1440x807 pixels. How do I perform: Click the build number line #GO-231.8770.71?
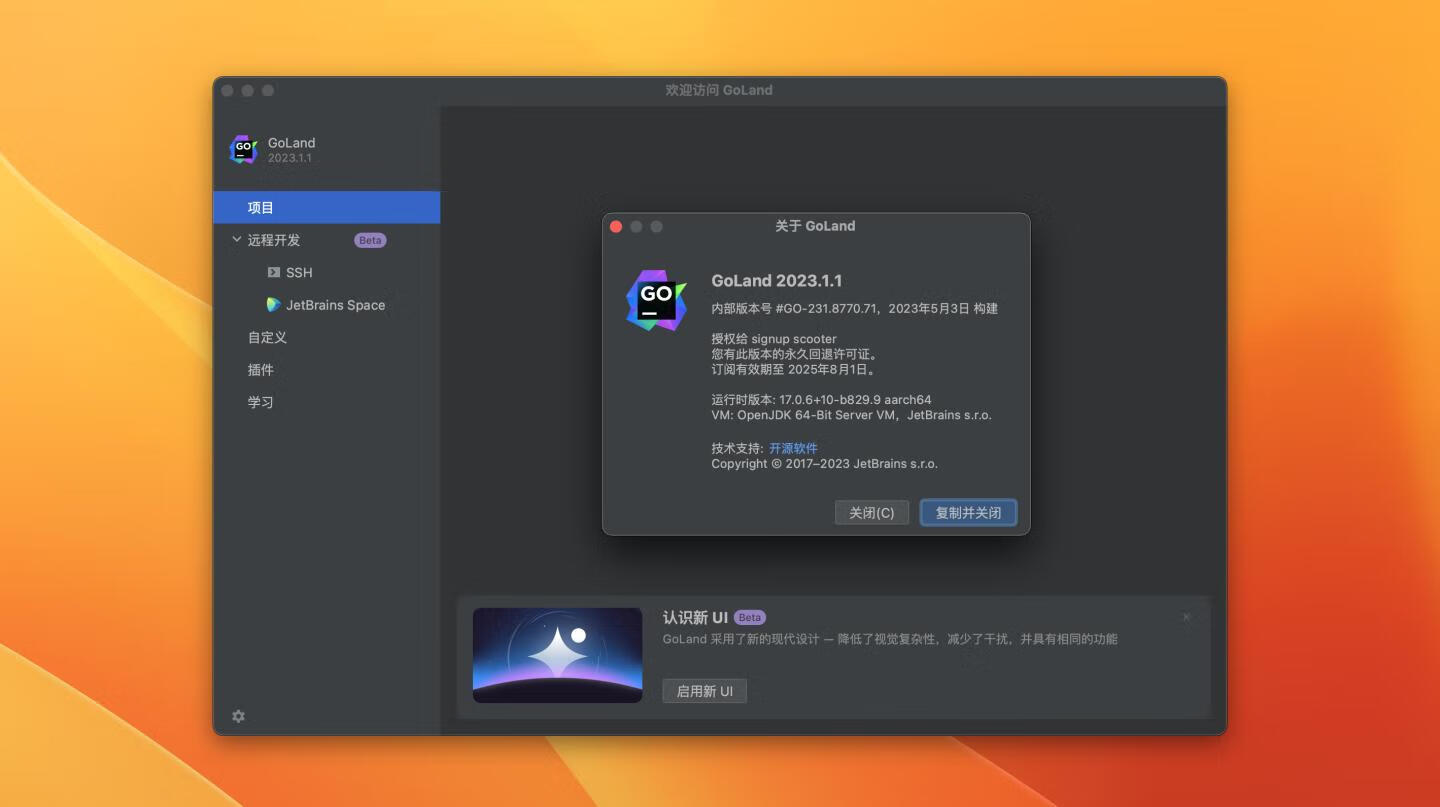pyautogui.click(x=855, y=309)
